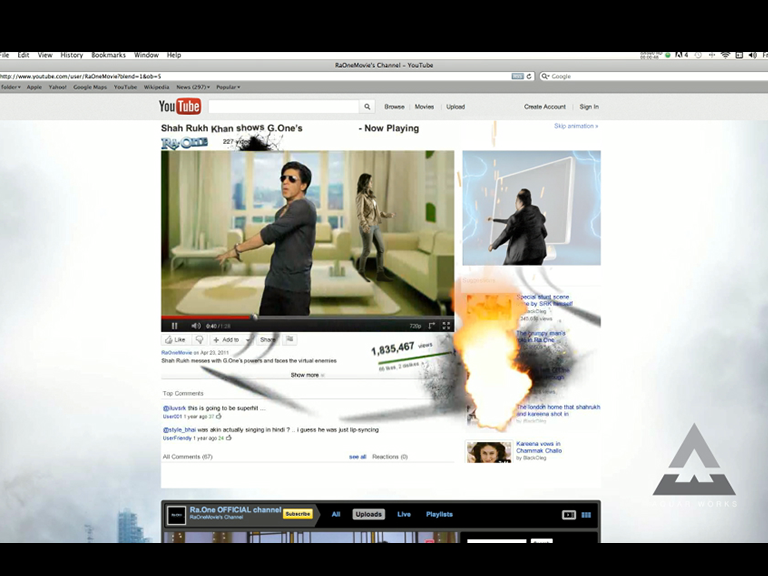The width and height of the screenshot is (768, 576).
Task: Click the Sign In link
Action: [x=589, y=107]
